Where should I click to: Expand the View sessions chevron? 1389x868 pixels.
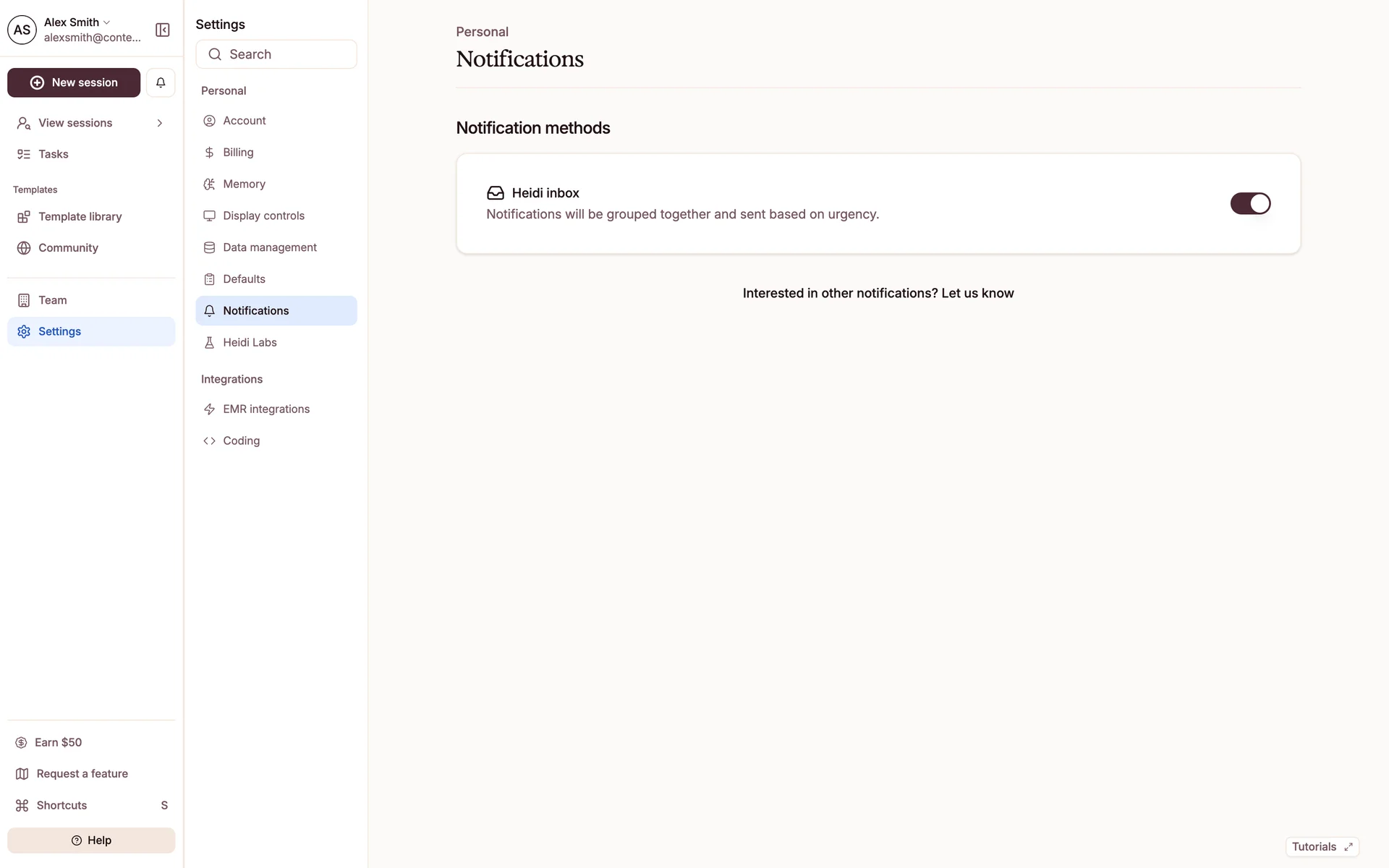[x=159, y=123]
